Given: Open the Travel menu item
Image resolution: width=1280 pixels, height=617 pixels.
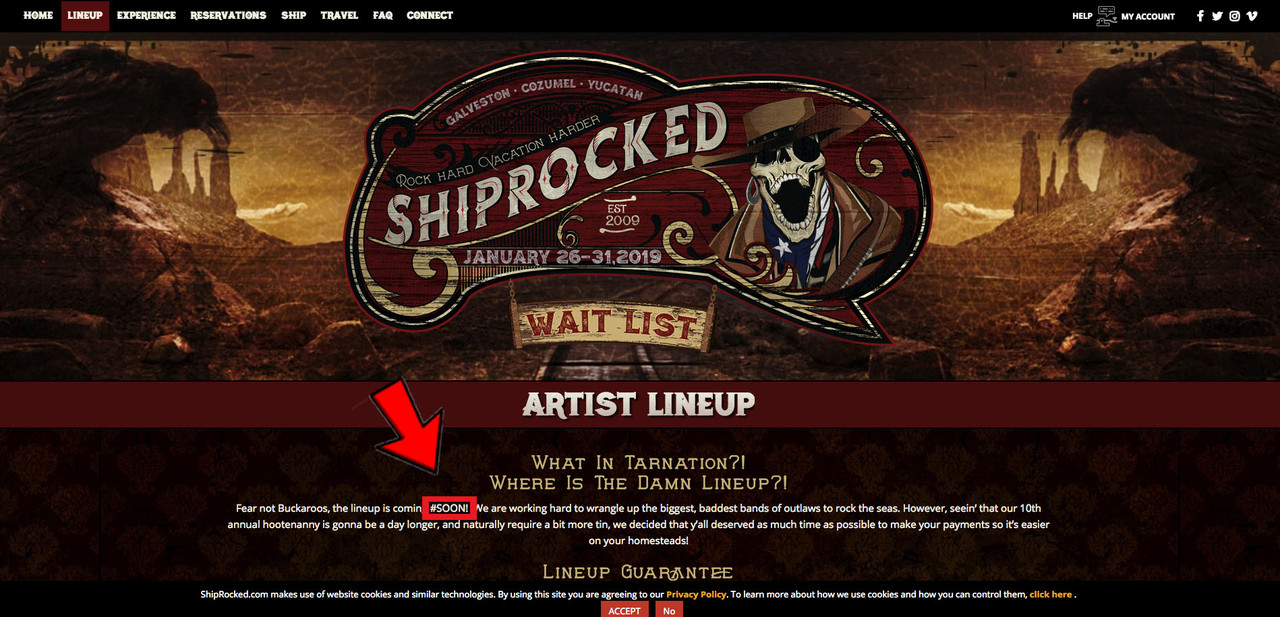Looking at the screenshot, I should (339, 16).
